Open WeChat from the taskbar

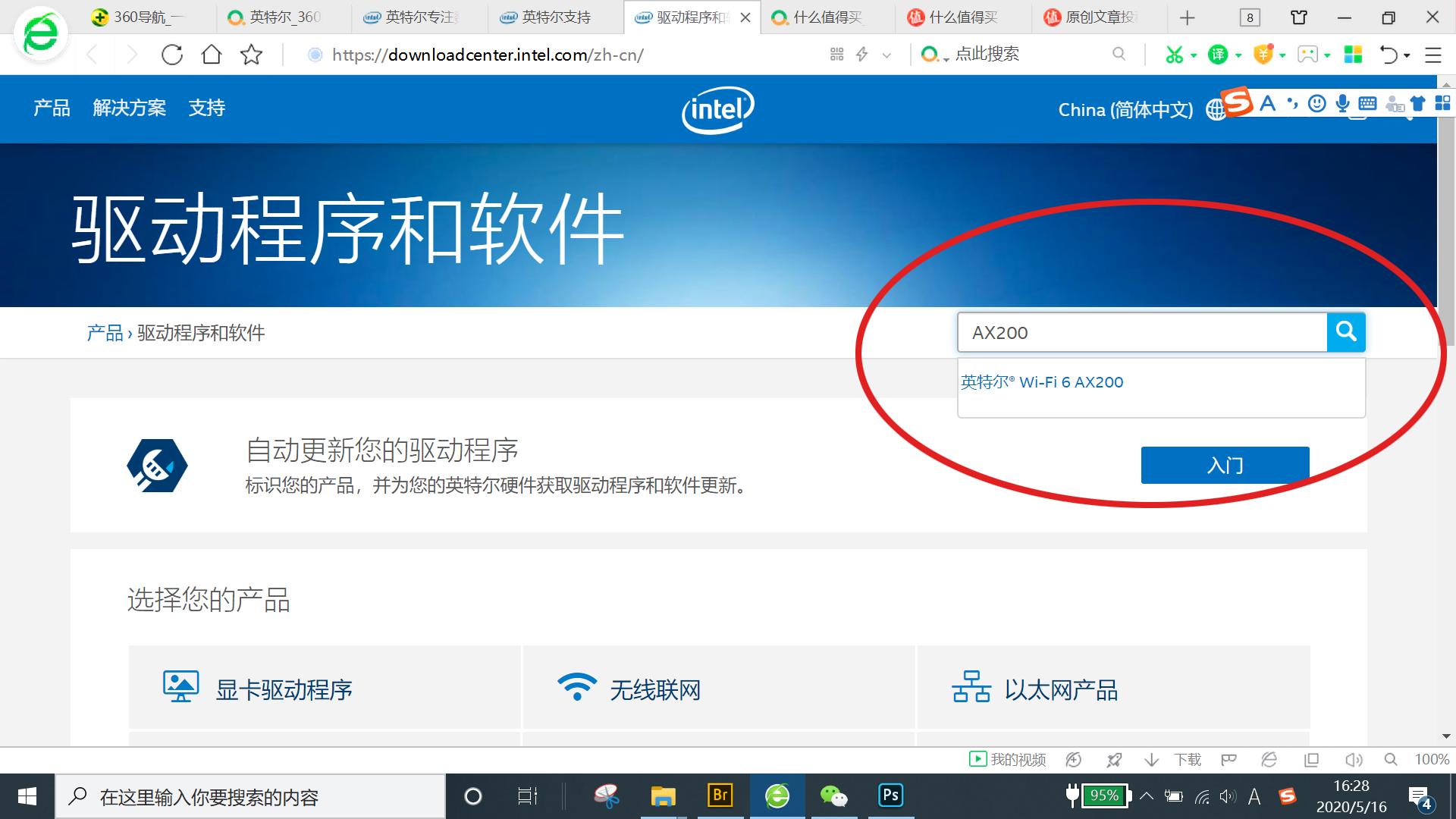click(x=833, y=795)
